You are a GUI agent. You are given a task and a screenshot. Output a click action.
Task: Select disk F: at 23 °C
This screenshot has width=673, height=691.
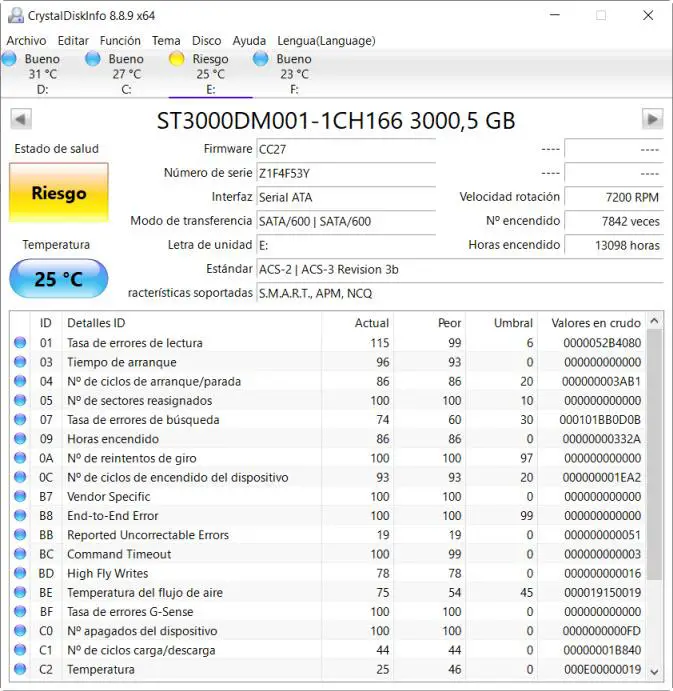(294, 74)
